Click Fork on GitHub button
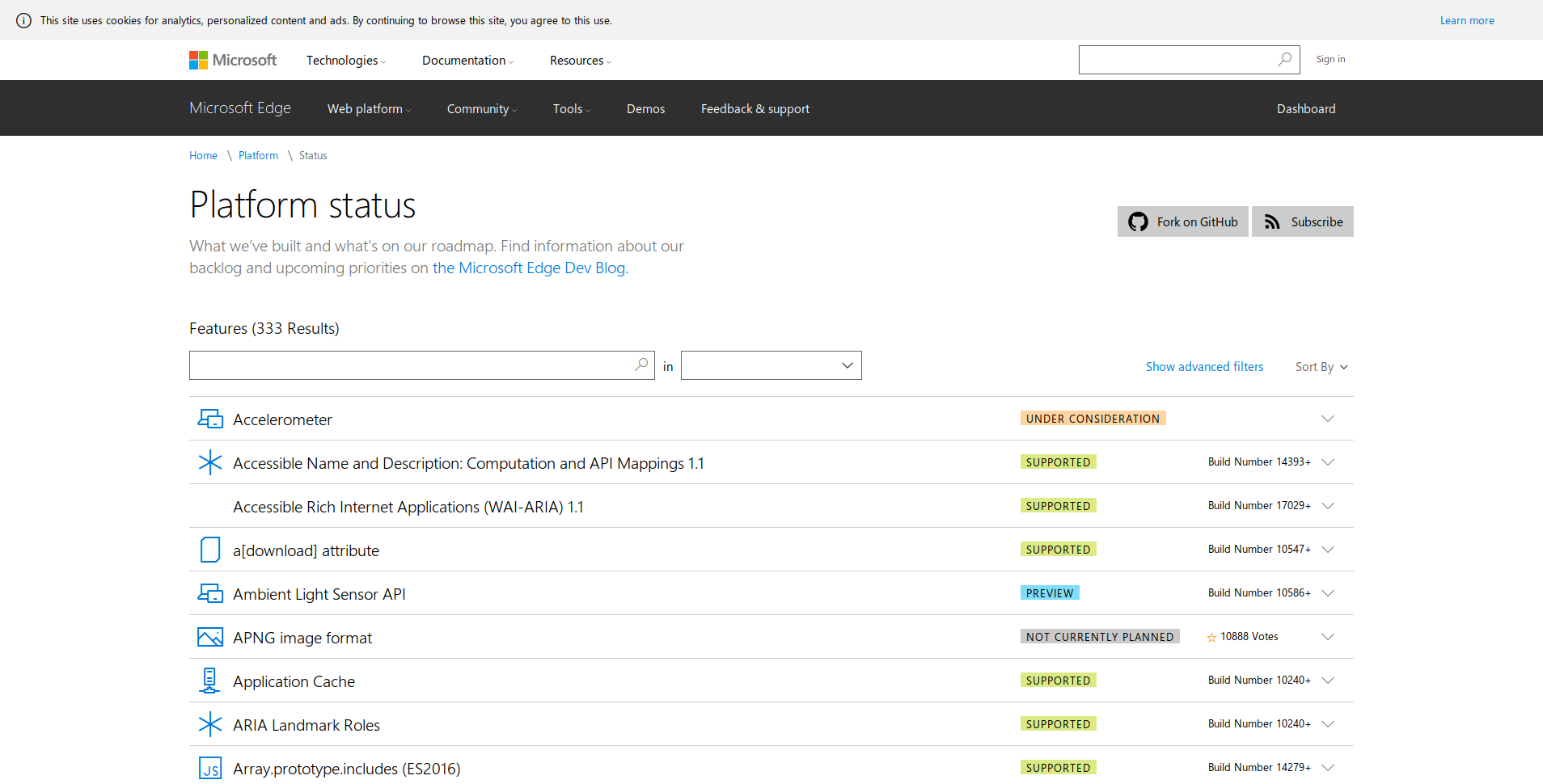Viewport: 1543px width, 784px height. click(1183, 221)
